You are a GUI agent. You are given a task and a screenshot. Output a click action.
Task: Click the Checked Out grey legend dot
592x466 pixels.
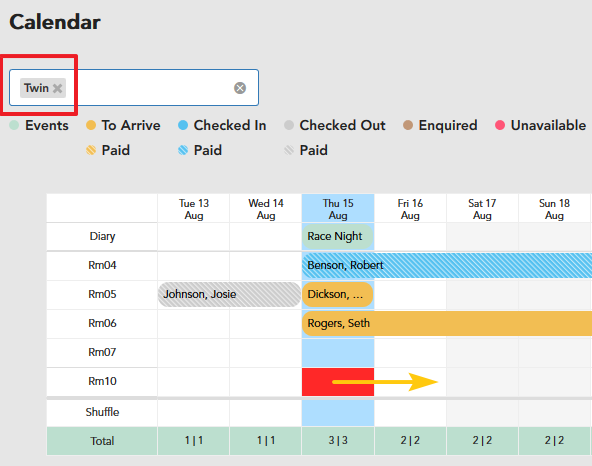(288, 125)
